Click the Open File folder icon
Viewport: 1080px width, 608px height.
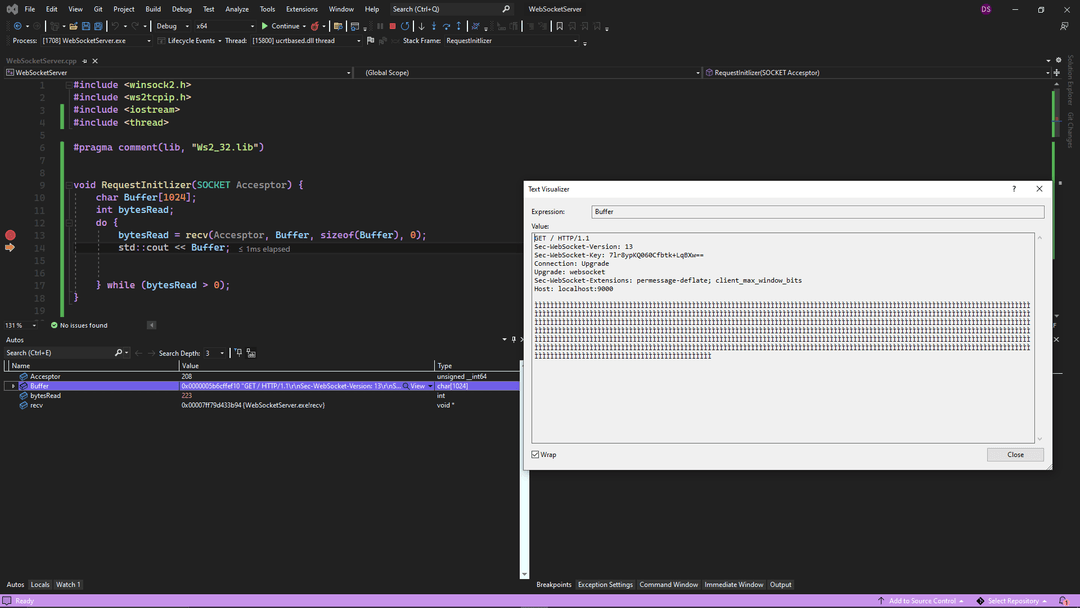coord(73,26)
